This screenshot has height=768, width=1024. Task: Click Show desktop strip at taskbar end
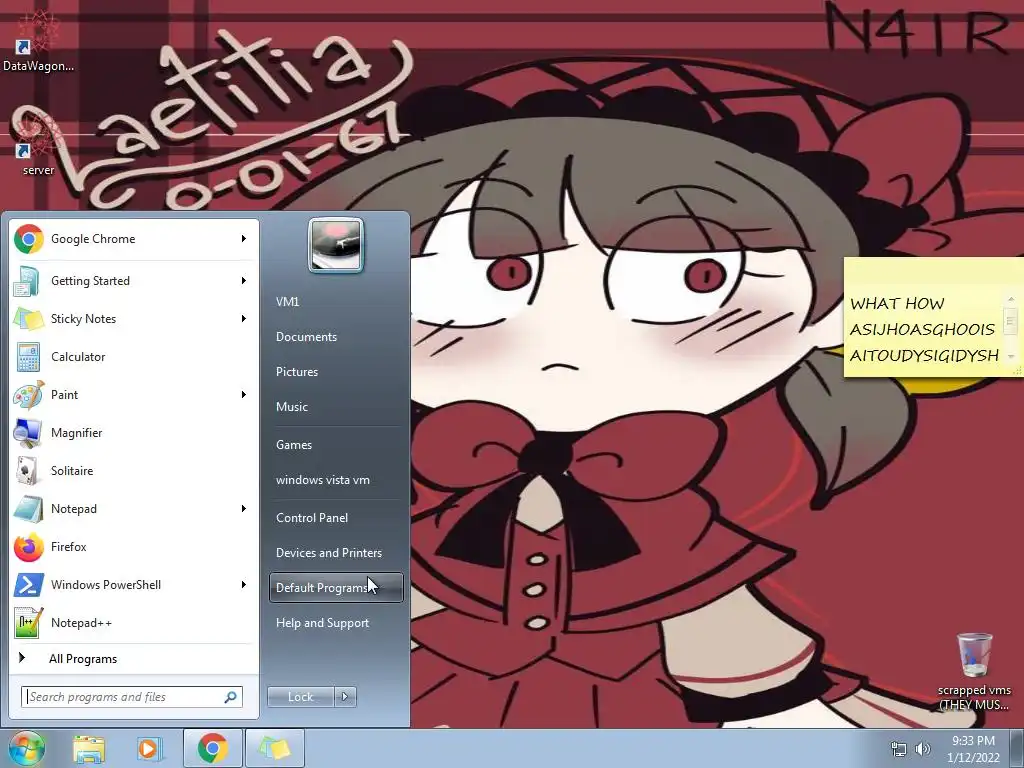point(1017,748)
